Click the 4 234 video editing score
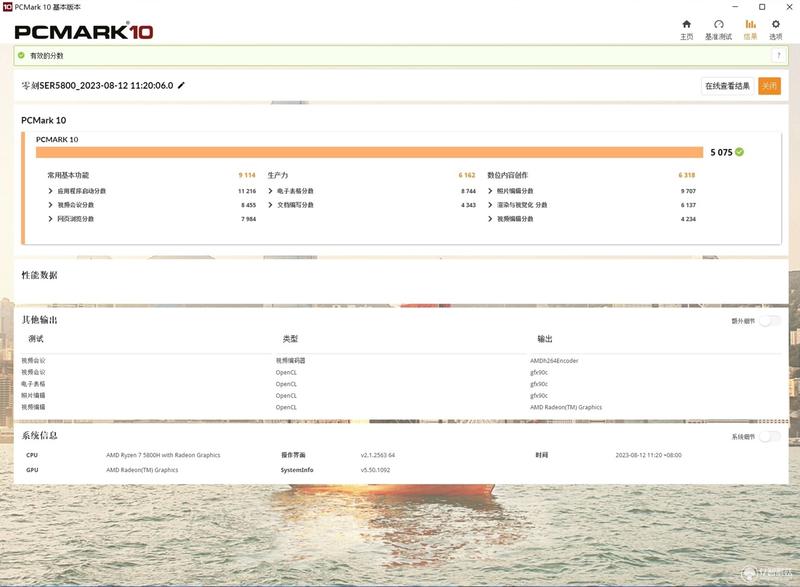 click(688, 219)
